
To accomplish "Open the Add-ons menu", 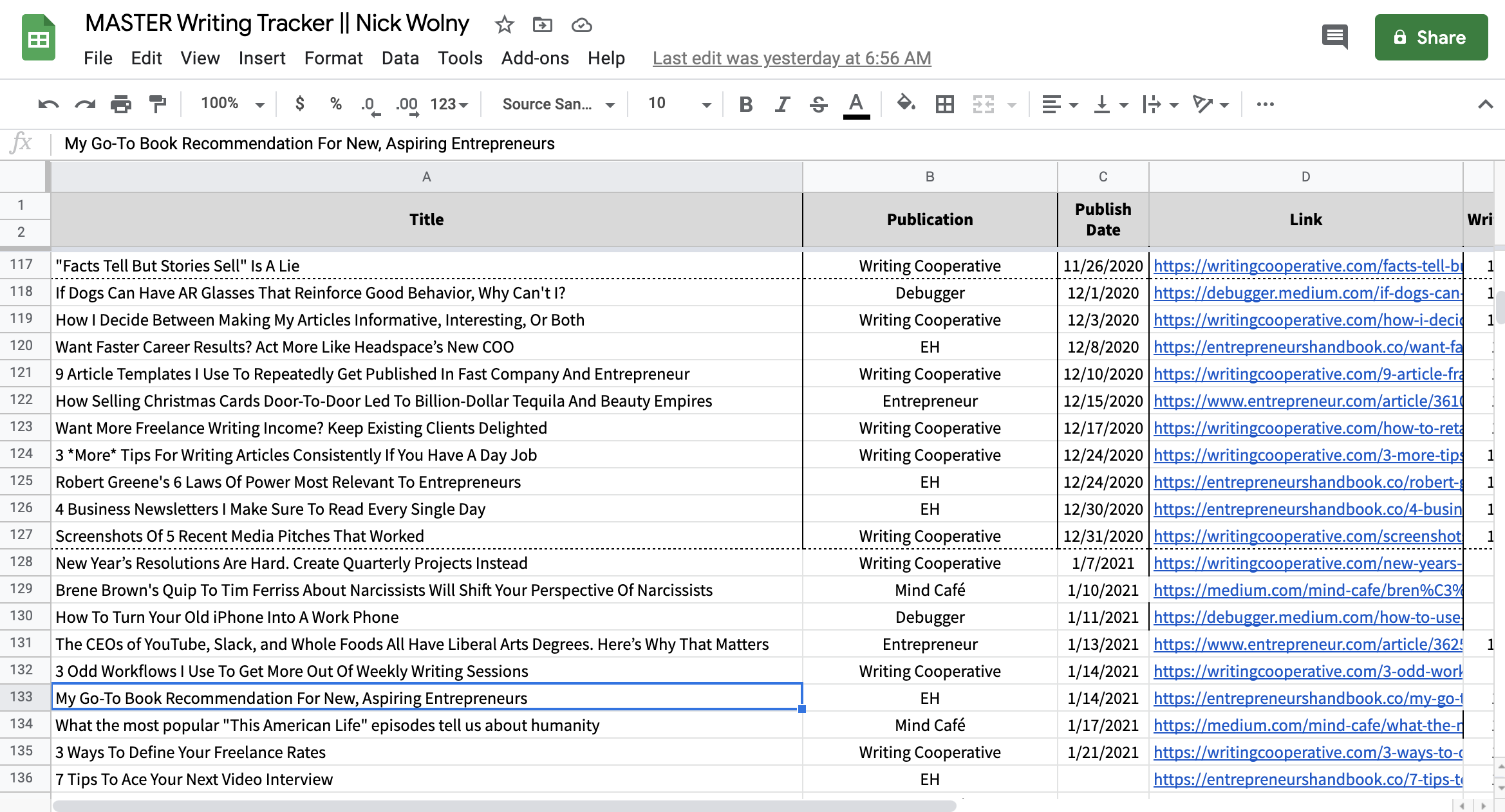I will [535, 59].
